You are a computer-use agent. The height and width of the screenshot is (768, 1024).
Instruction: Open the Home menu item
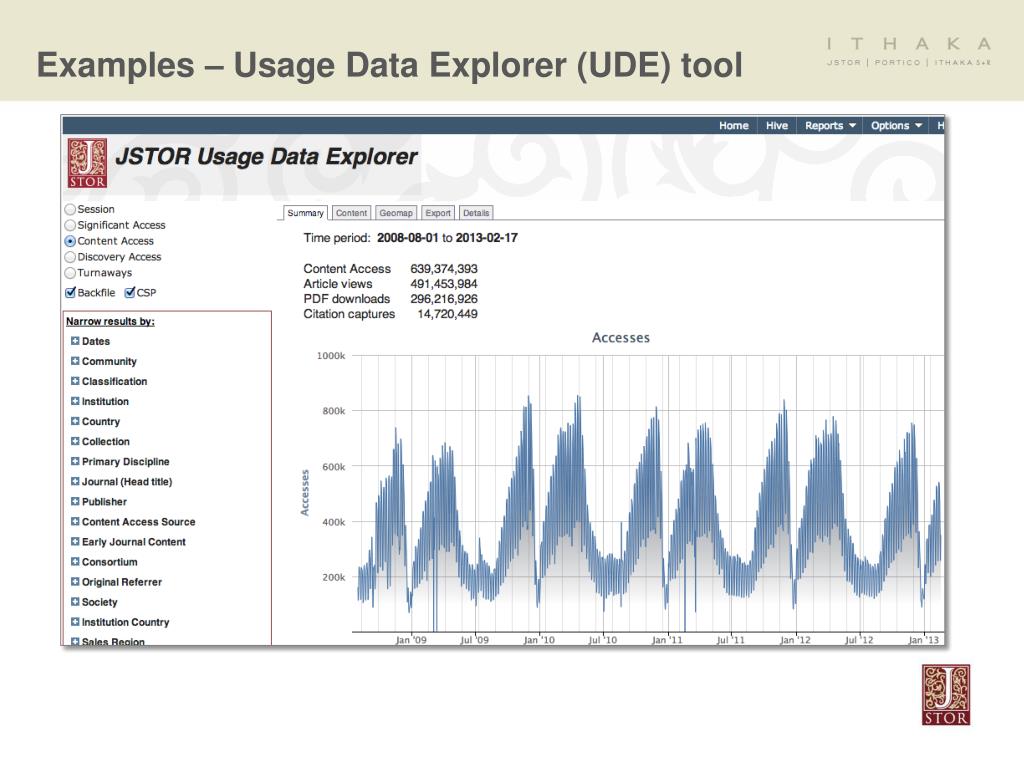(733, 125)
